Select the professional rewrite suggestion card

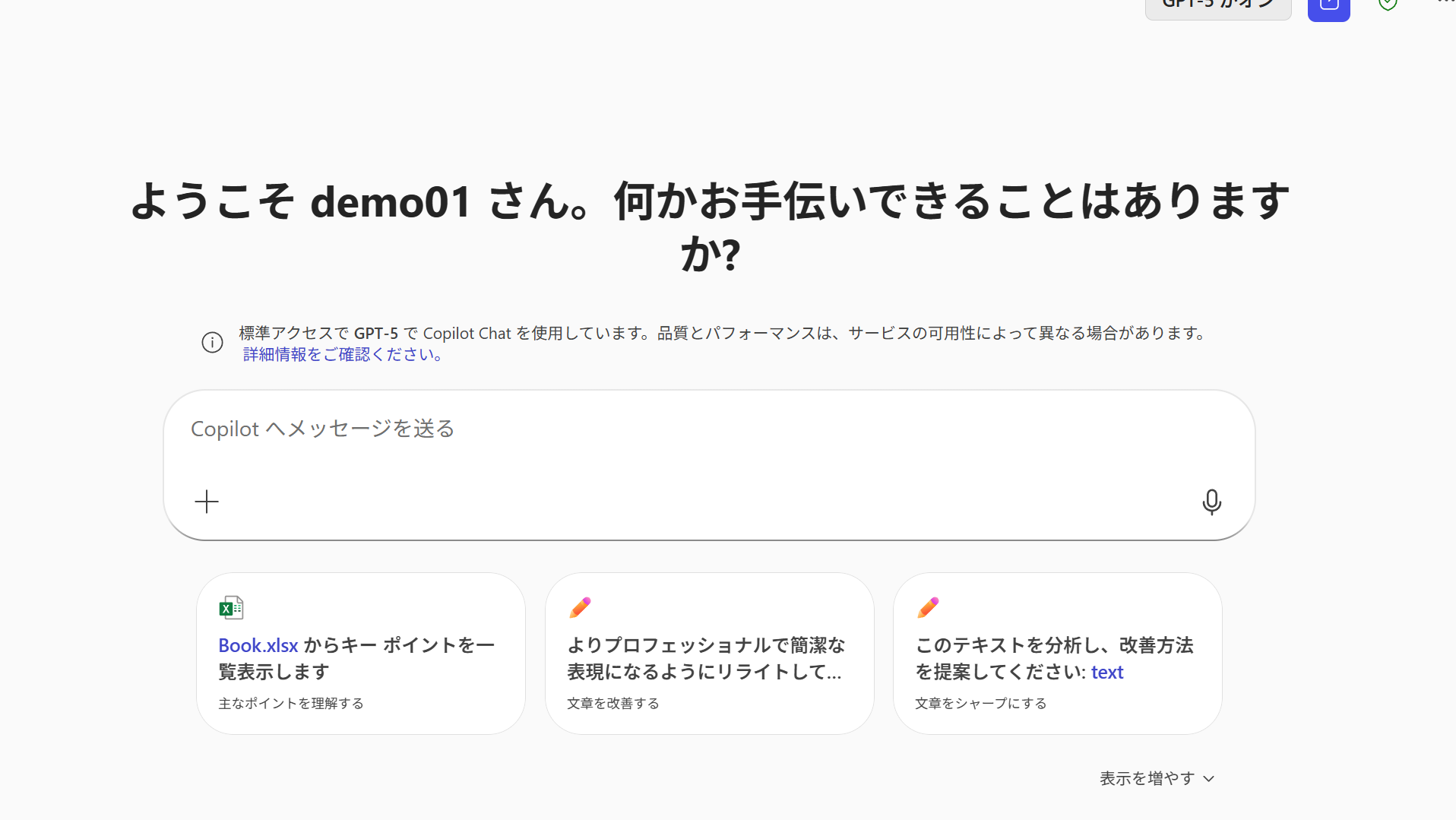[x=710, y=654]
